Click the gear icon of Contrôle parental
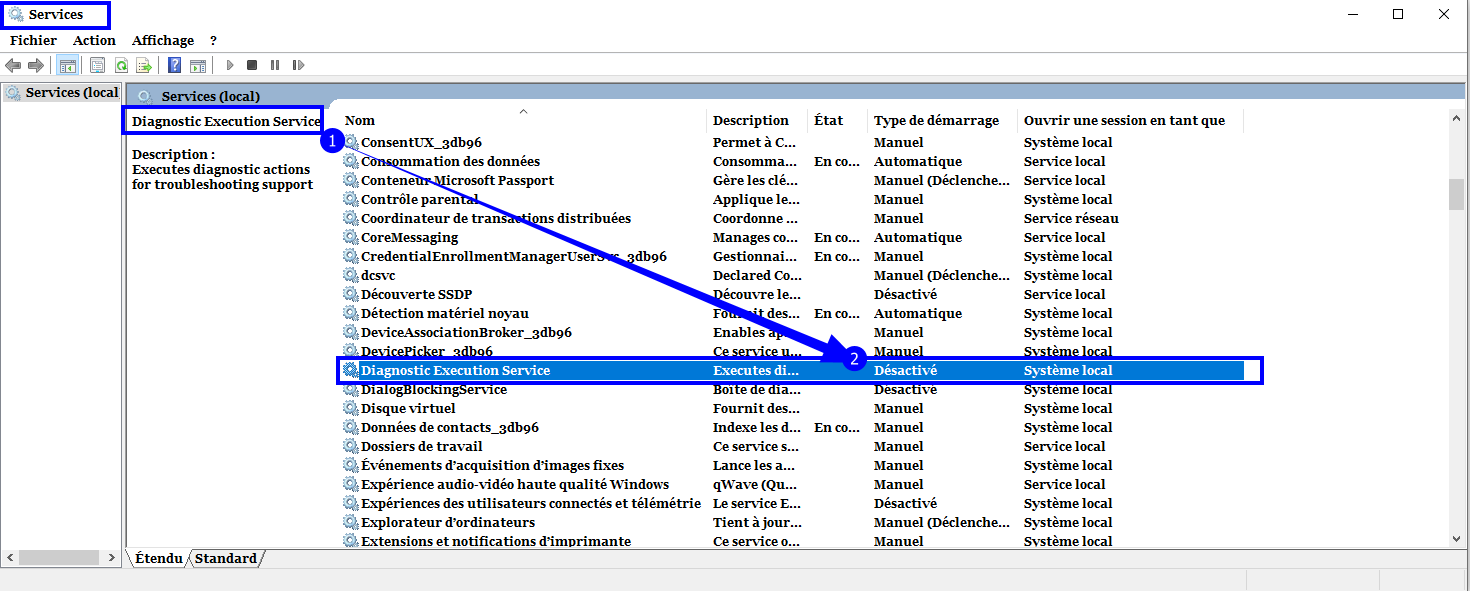This screenshot has width=1470, height=591. (x=351, y=199)
